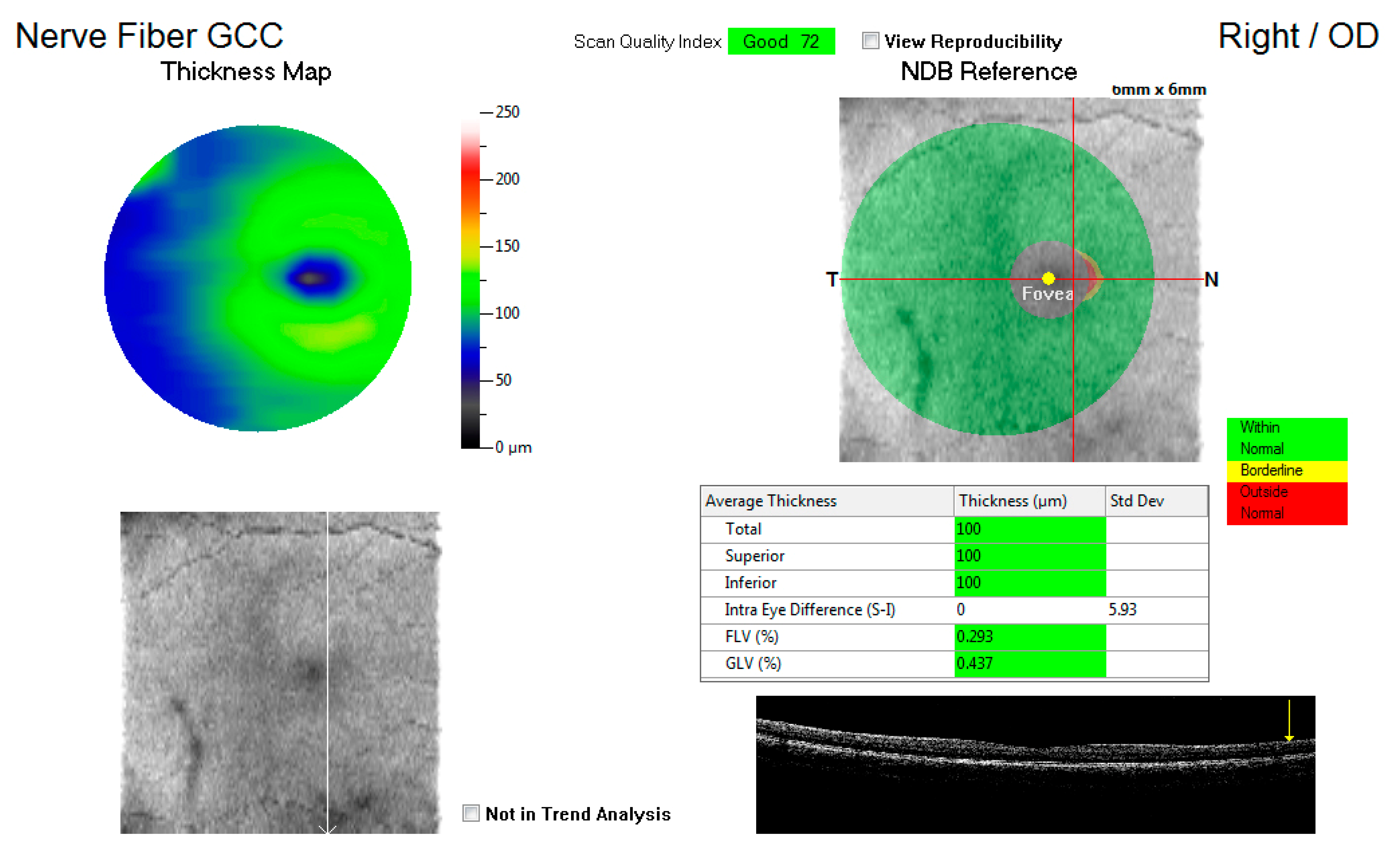
Task: Enable the View Reproducibility checkbox
Action: pos(870,41)
